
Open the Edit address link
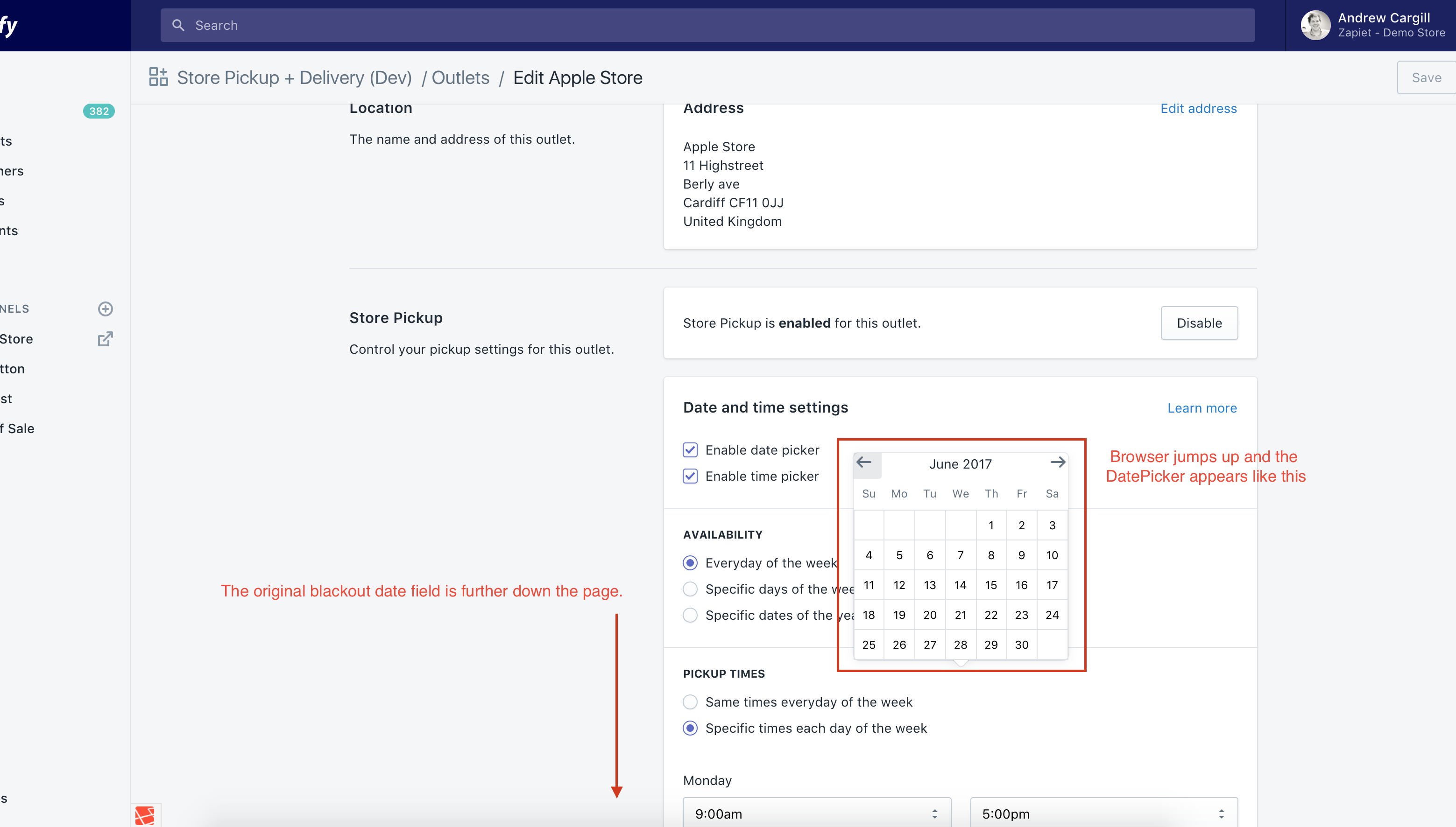[1199, 108]
